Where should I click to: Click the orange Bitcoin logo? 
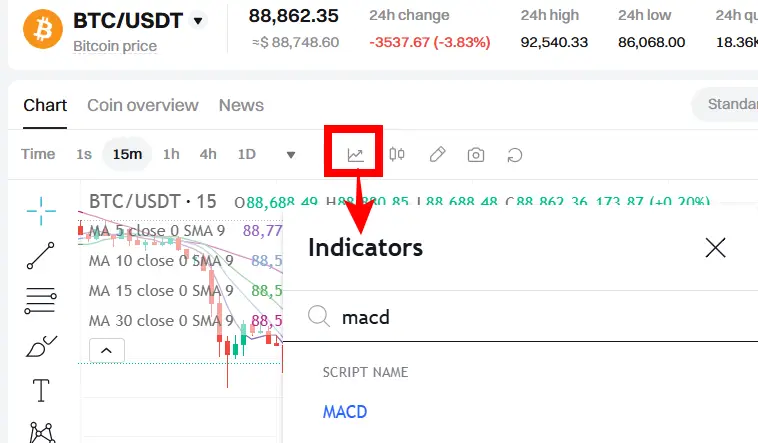tap(43, 29)
